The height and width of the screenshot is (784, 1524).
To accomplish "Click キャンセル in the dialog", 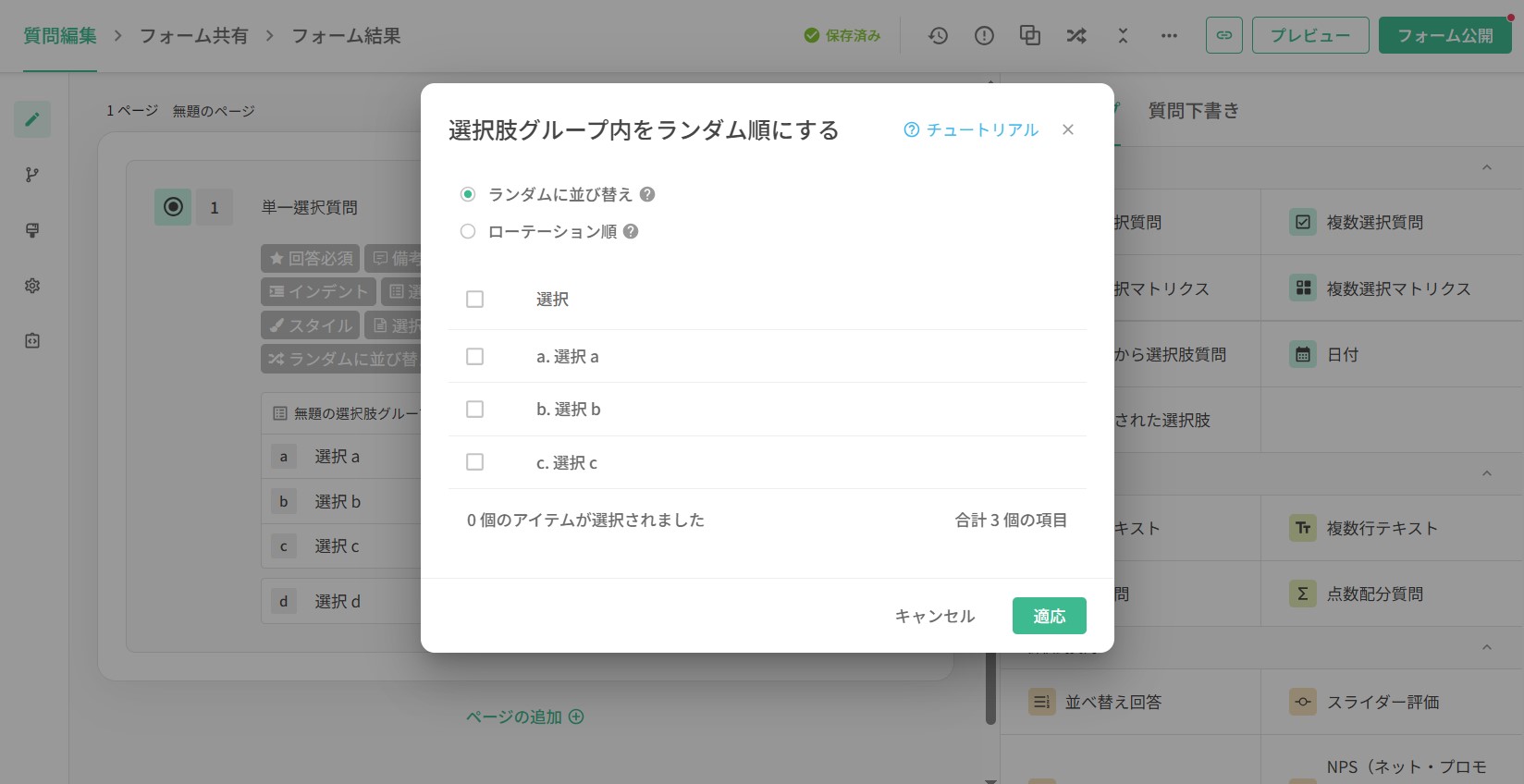I will pos(935,616).
